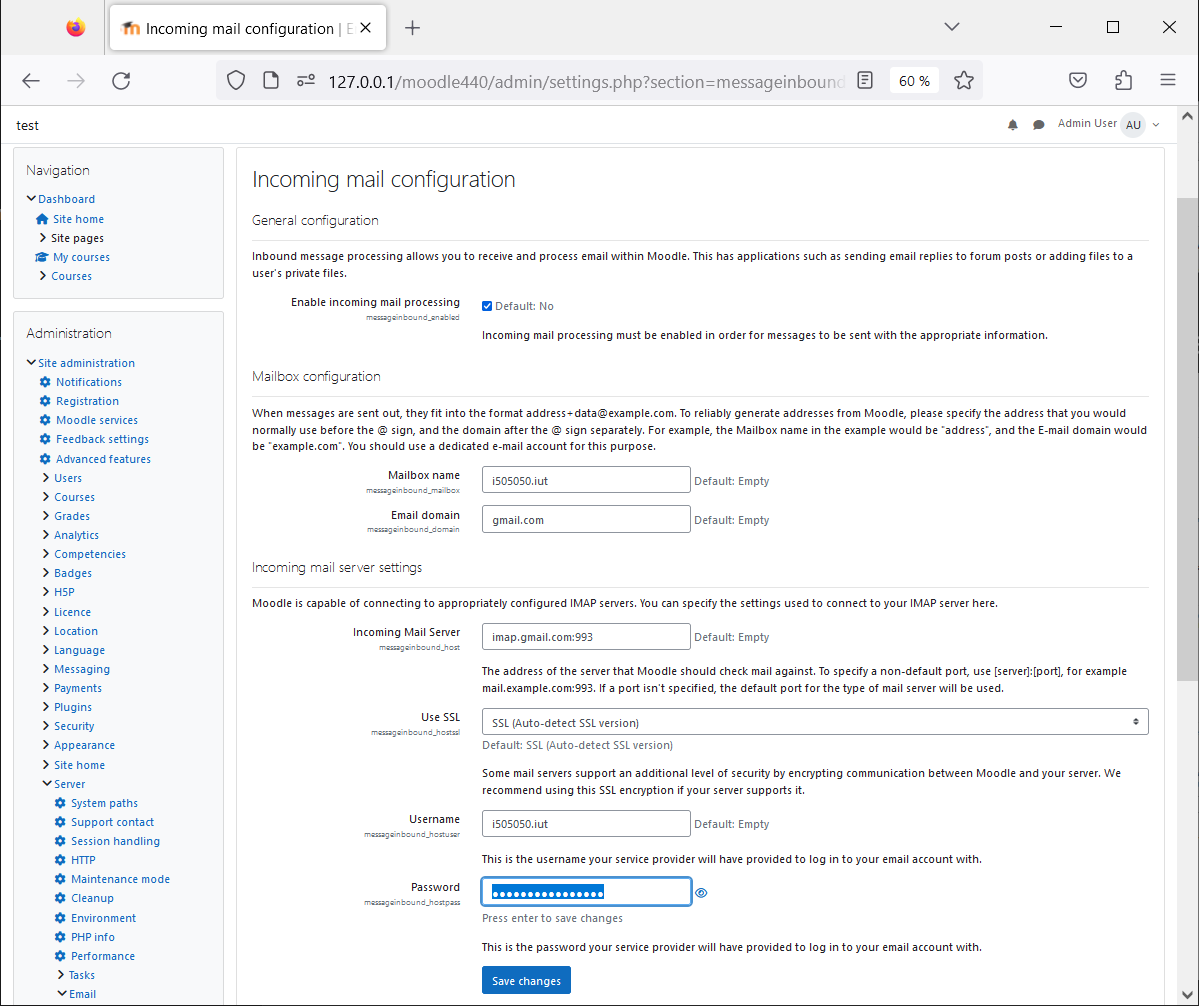The height and width of the screenshot is (1006, 1199).
Task: Open the Admin User menu chevron
Action: [1156, 125]
